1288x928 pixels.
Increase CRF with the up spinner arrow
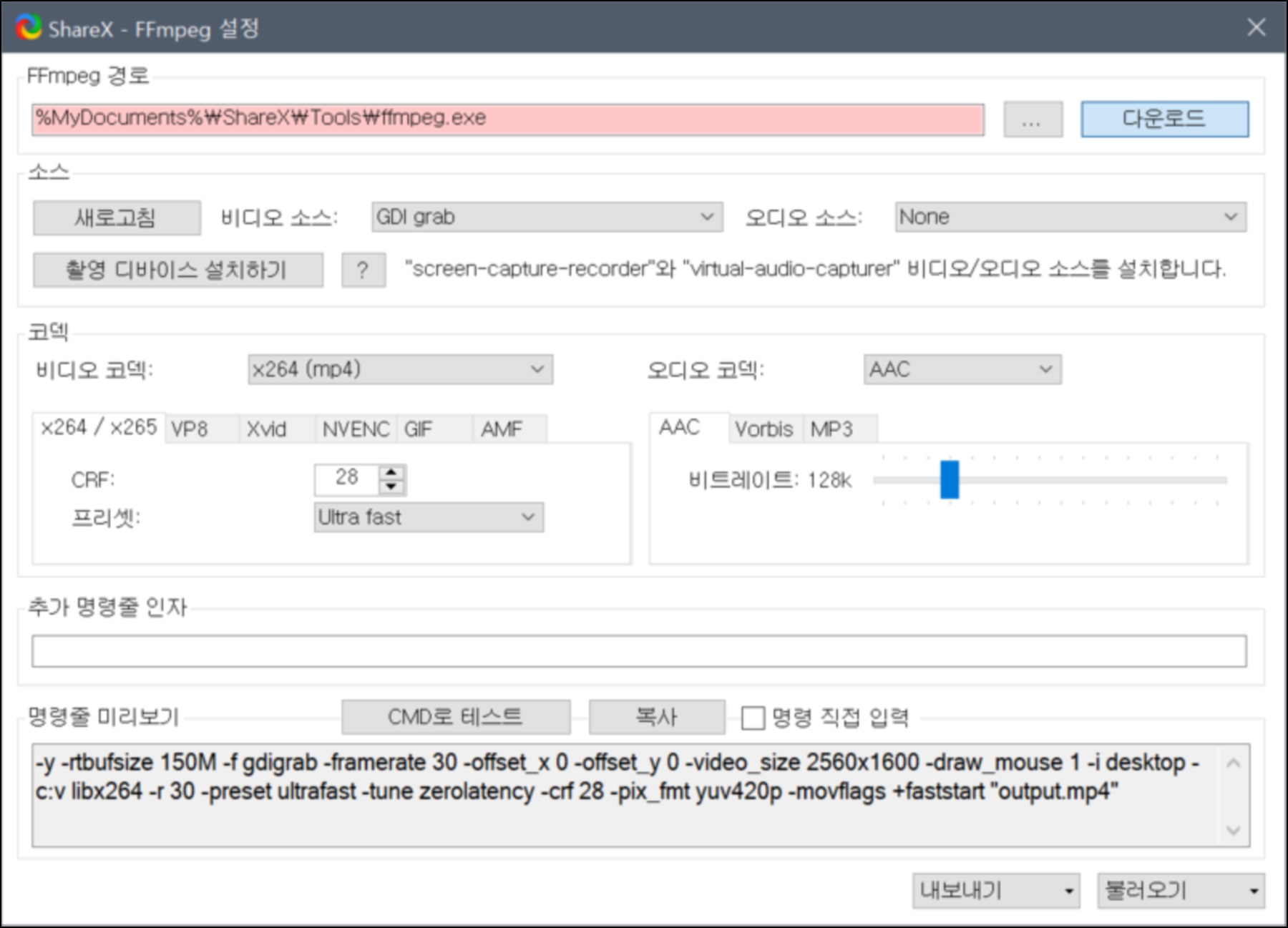pos(391,472)
